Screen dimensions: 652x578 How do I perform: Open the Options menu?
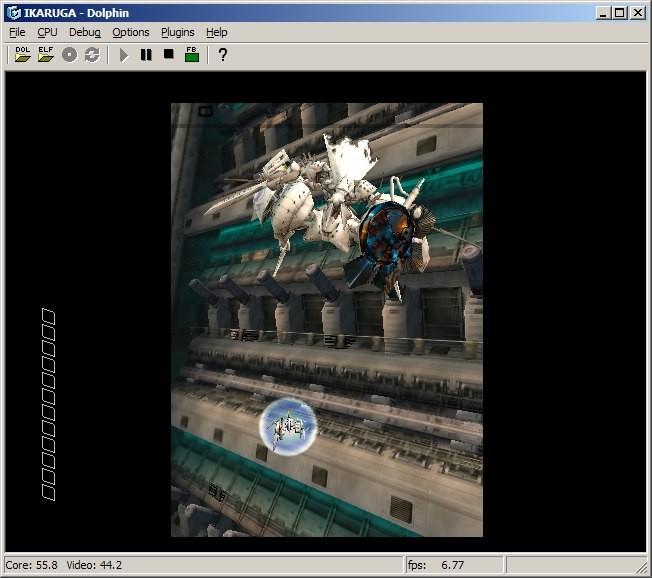tap(131, 32)
